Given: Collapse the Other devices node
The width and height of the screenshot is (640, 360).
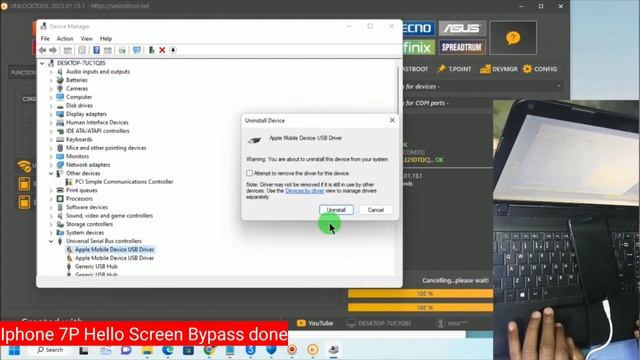Looking at the screenshot, I should [51, 173].
